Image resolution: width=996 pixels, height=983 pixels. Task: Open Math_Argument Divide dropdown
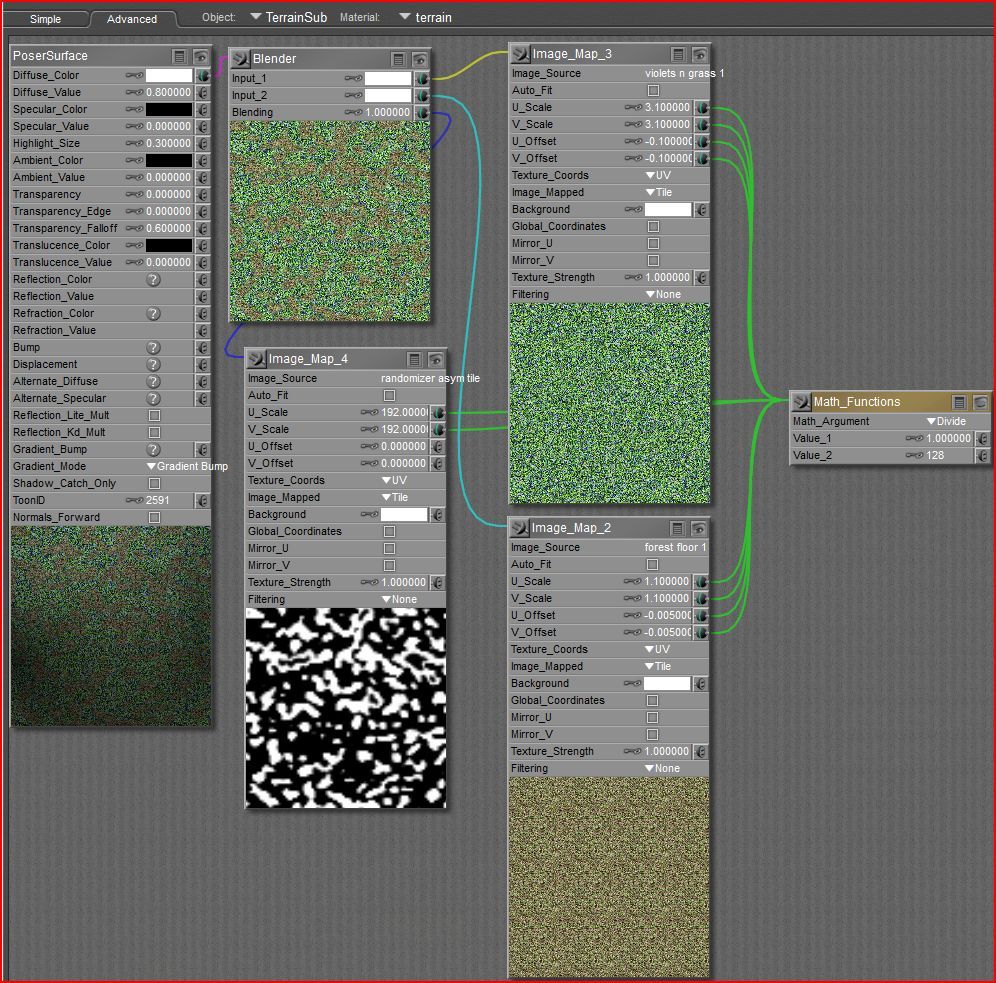pos(945,421)
